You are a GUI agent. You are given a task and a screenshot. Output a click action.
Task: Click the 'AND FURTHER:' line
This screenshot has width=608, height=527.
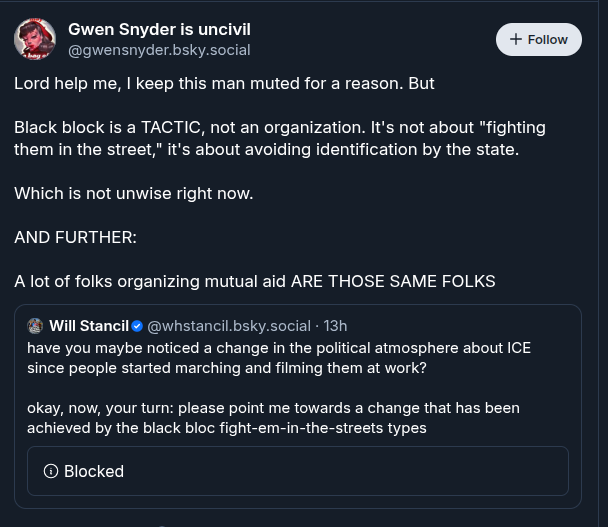[76, 237]
